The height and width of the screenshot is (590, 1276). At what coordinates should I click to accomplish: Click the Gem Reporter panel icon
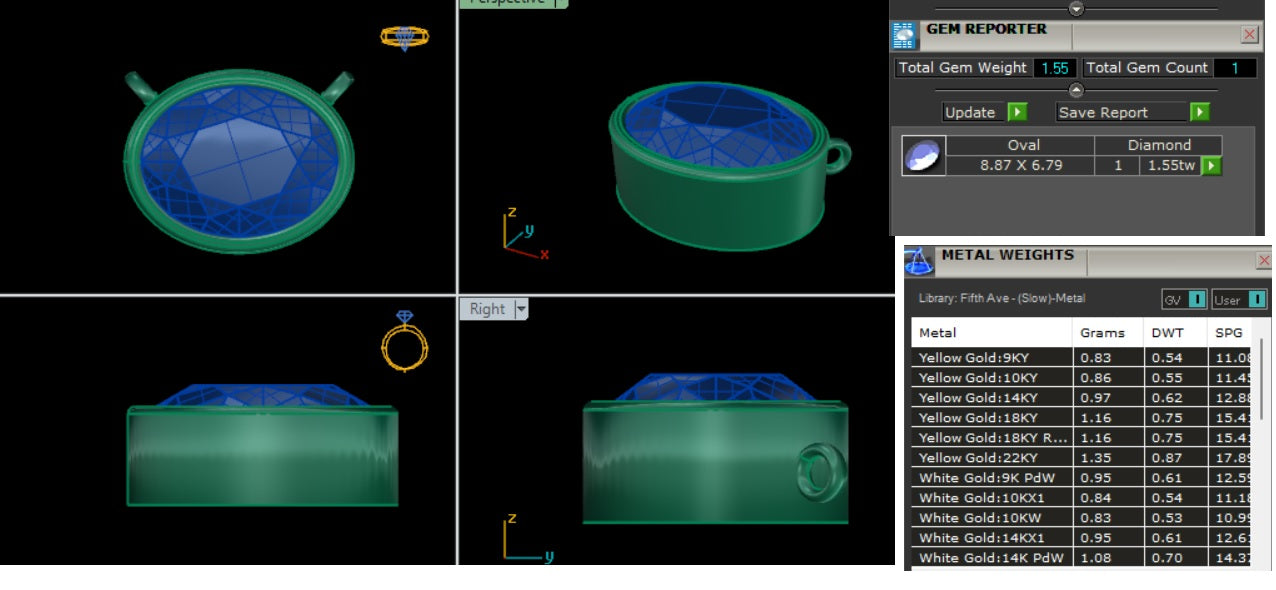pos(904,35)
